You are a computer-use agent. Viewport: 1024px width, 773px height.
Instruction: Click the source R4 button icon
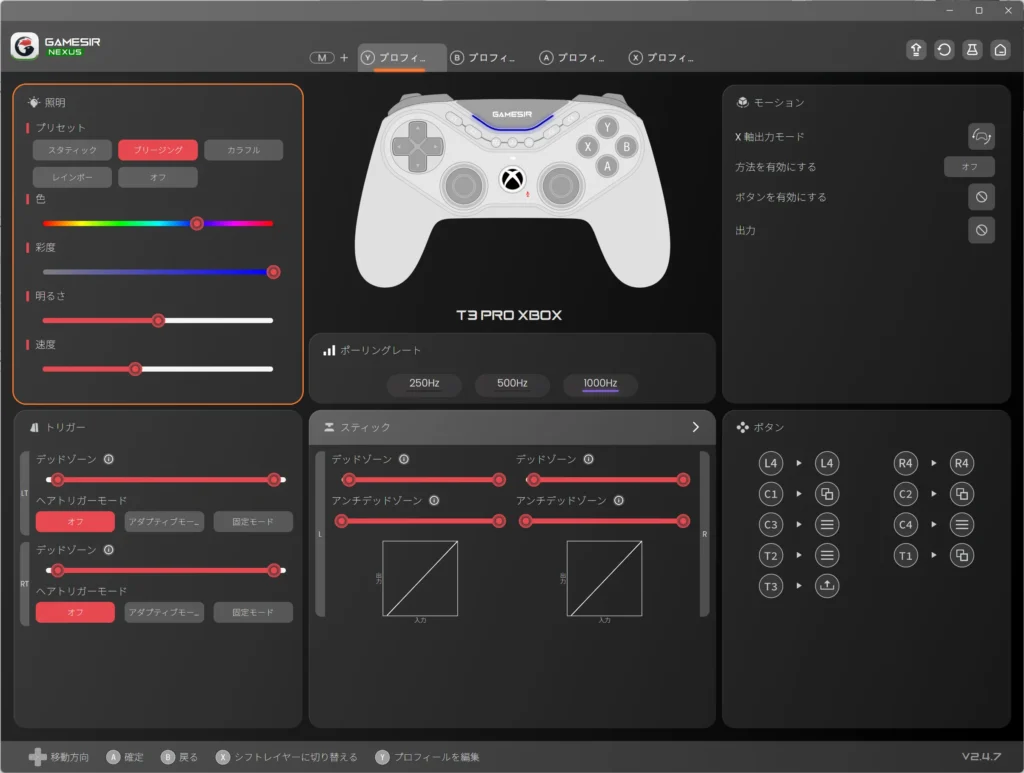tap(905, 463)
